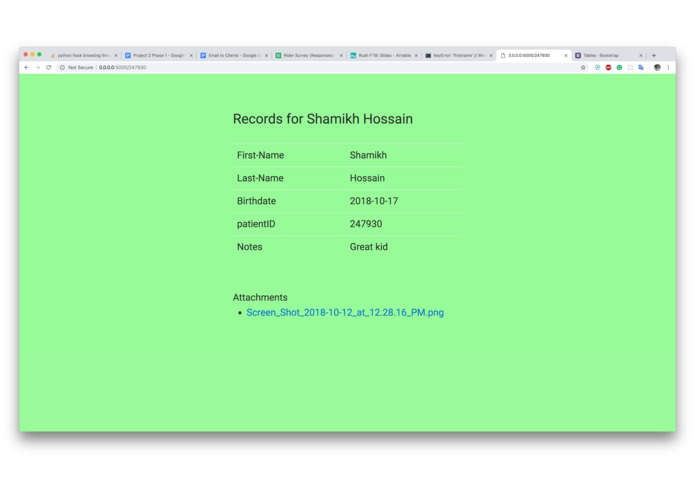The width and height of the screenshot is (695, 494).
Task: Click the First-Name label cell
Action: pos(260,155)
